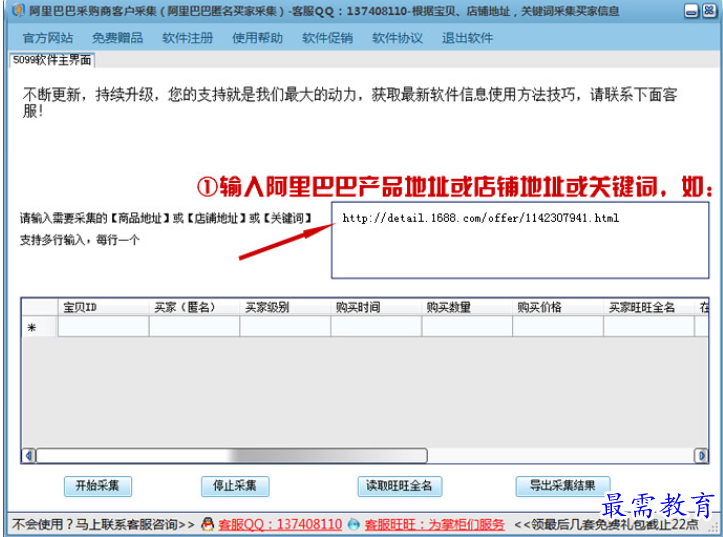Open 使用帮助 menu
This screenshot has width=723, height=537.
click(257, 38)
